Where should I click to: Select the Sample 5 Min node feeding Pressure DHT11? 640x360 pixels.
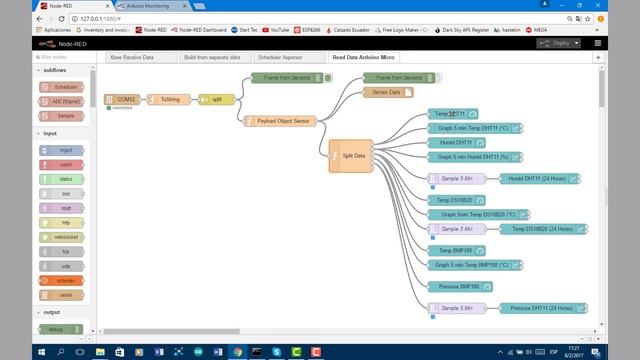457,309
